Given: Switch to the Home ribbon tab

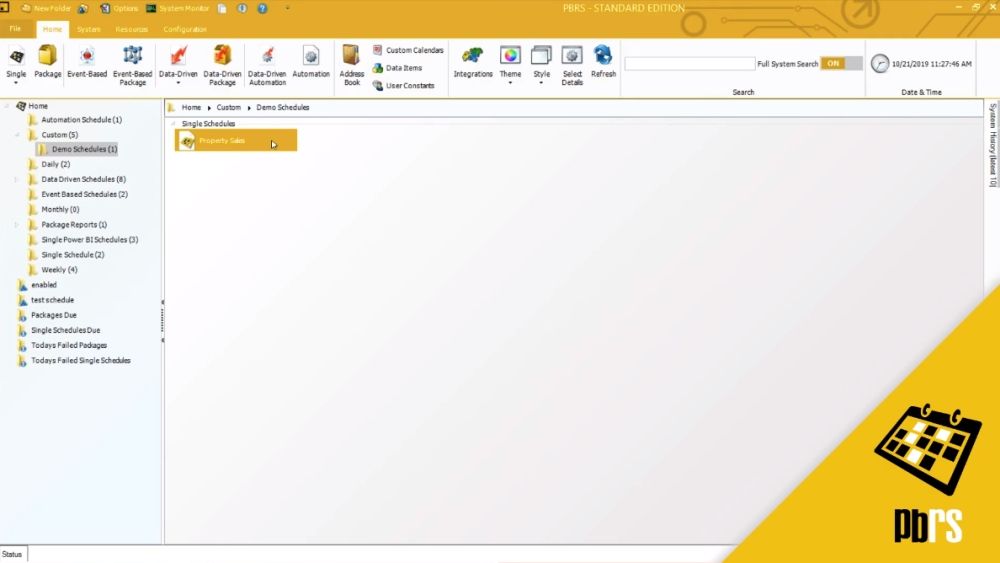Looking at the screenshot, I should pos(52,29).
